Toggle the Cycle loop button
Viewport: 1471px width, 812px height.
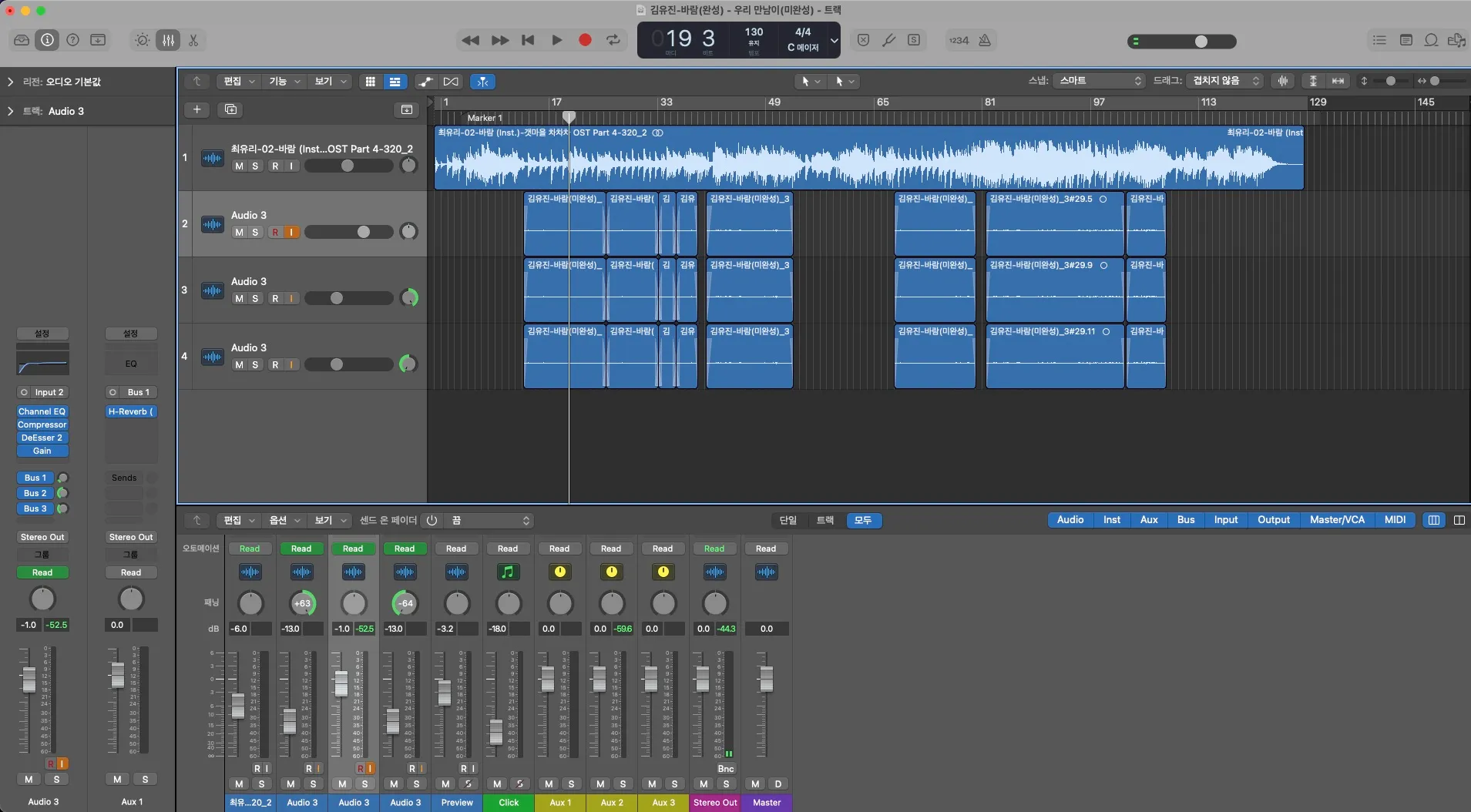(x=613, y=40)
